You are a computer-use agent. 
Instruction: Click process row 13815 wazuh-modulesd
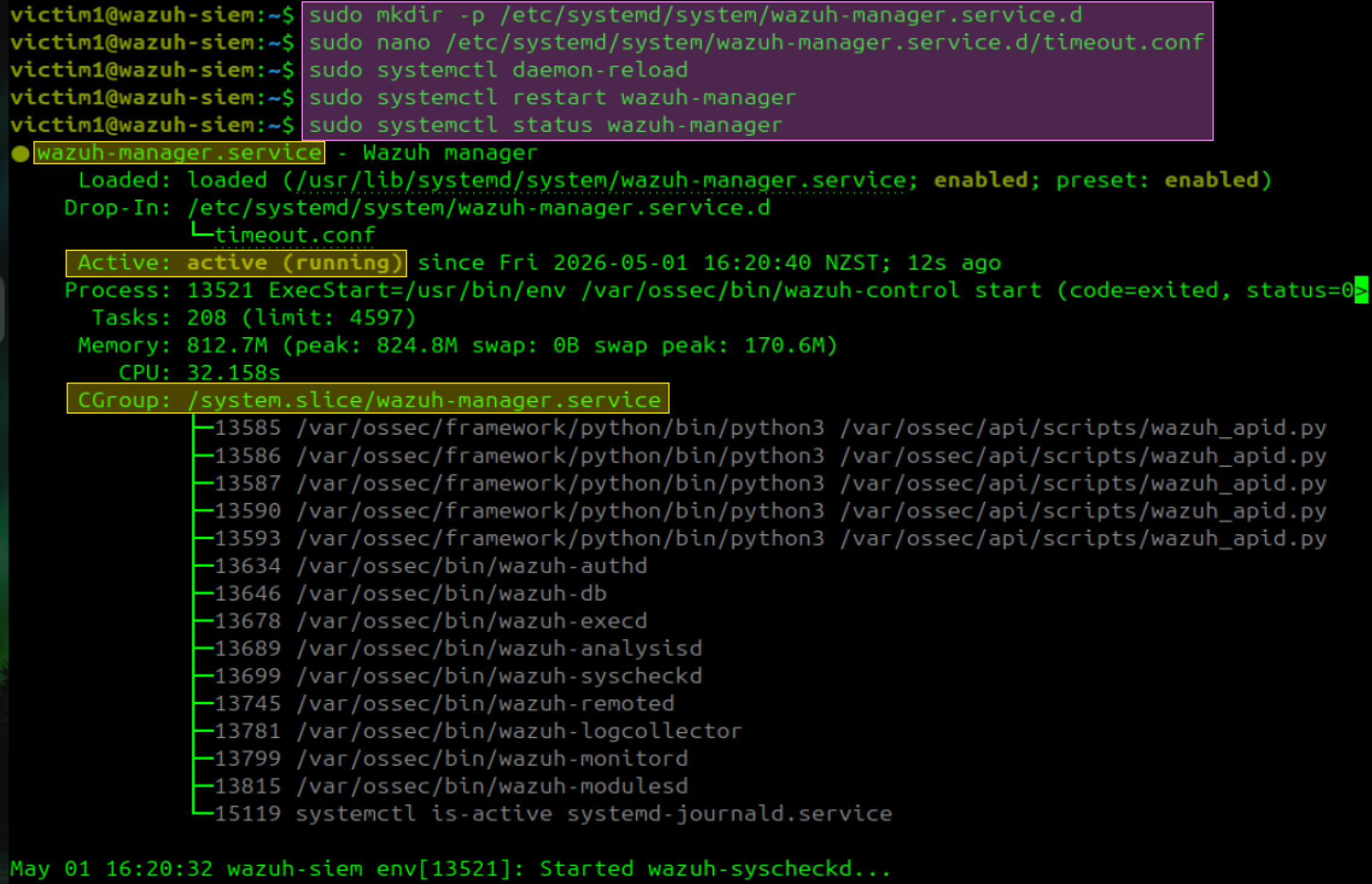click(x=451, y=786)
